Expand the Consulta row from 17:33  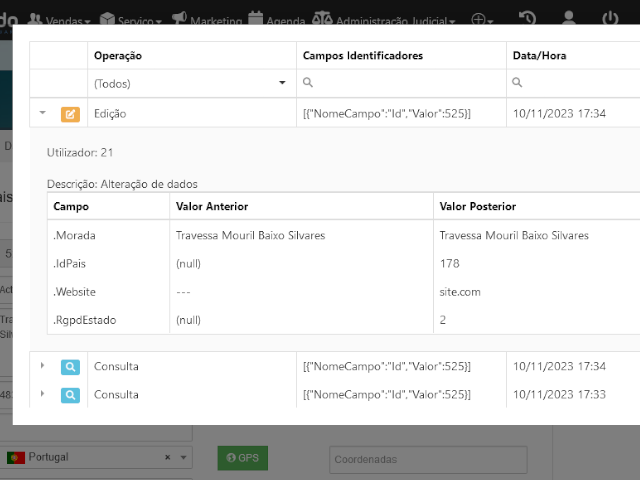[x=43, y=394]
